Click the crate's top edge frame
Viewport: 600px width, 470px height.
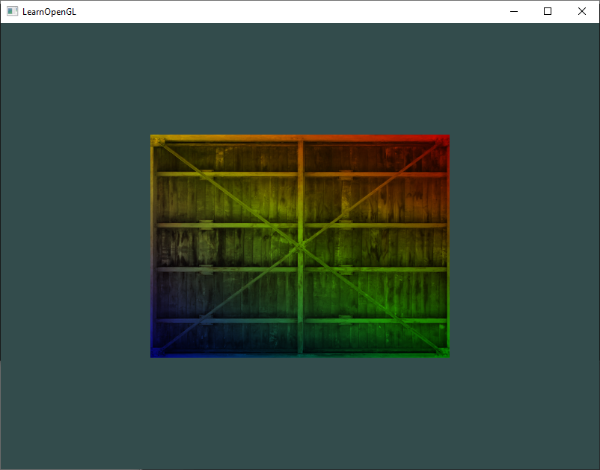pyautogui.click(x=300, y=138)
